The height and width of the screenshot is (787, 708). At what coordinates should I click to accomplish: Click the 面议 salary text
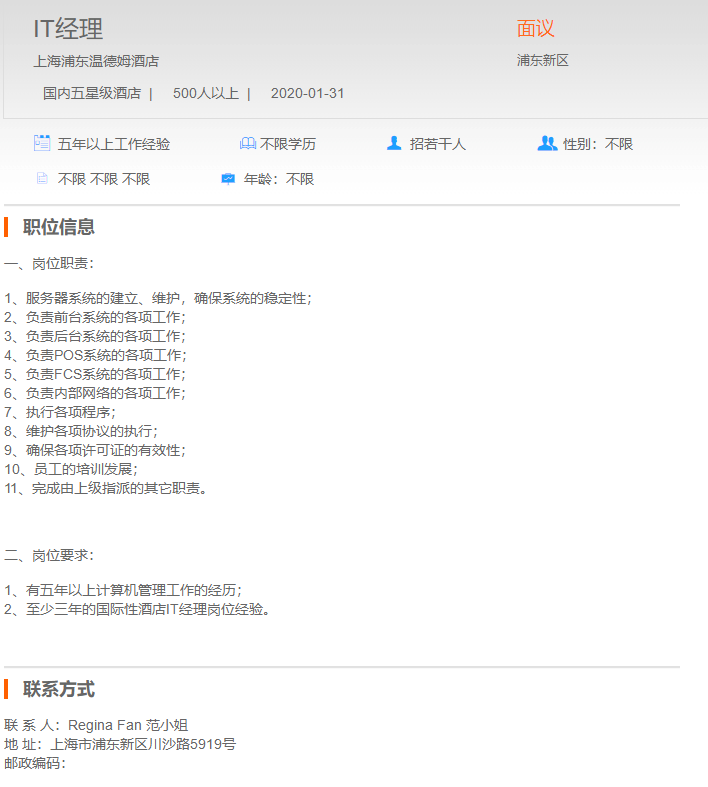(x=535, y=29)
